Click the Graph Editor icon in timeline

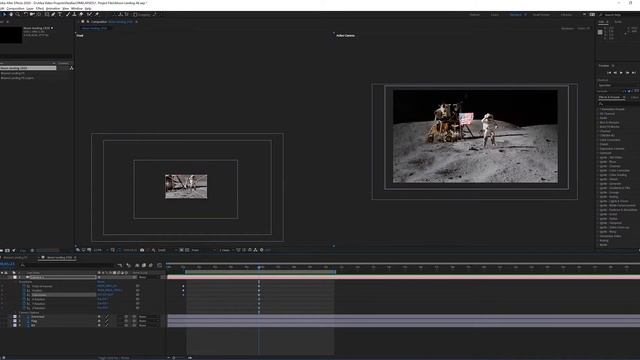click(159, 265)
